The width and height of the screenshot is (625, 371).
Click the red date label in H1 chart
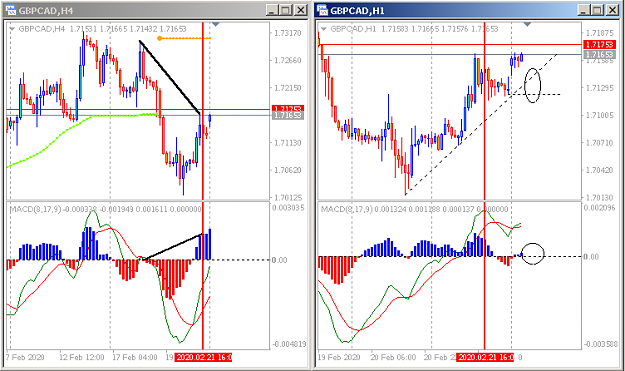click(485, 357)
